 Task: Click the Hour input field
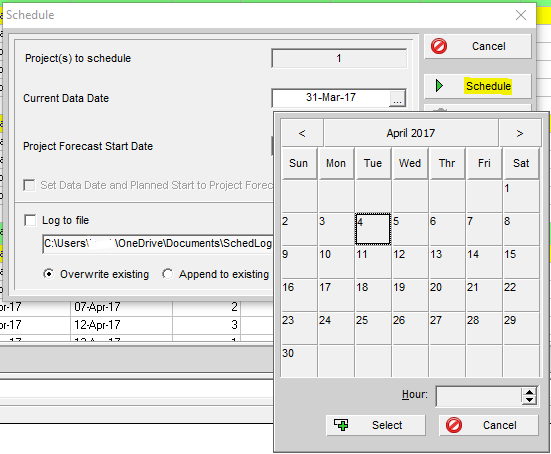click(x=479, y=396)
